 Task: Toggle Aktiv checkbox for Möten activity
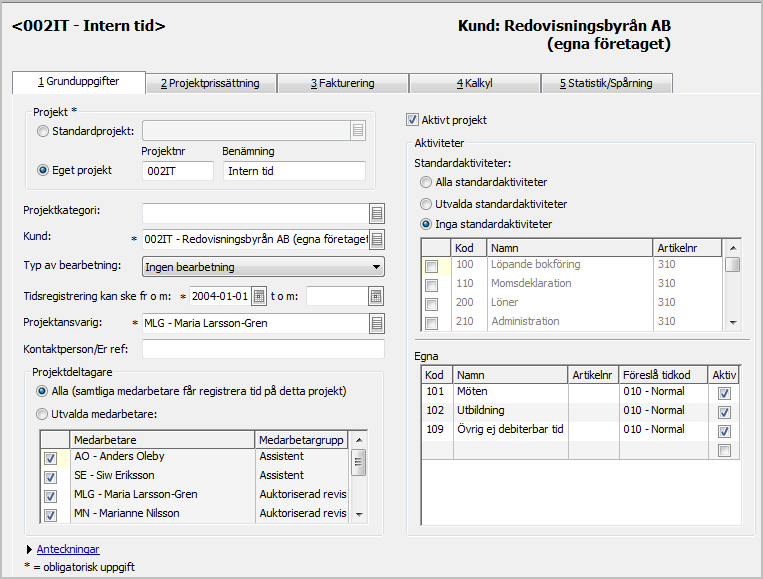coord(724,393)
